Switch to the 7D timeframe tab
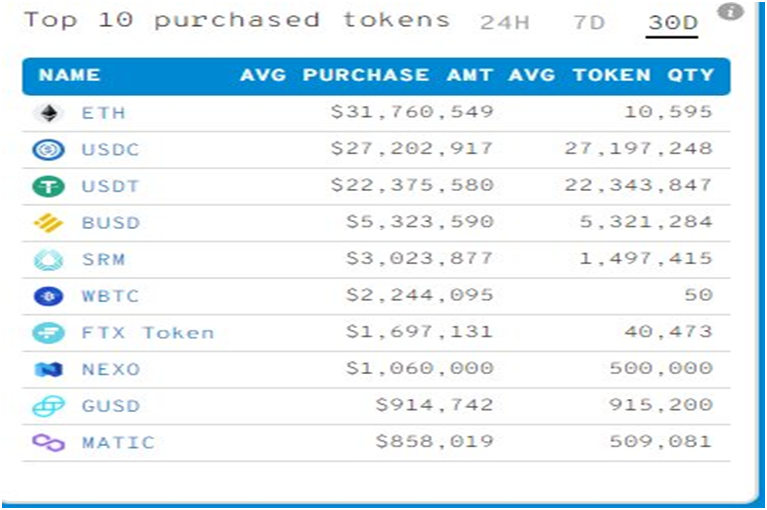Screen dimensions: 767x510 click(589, 22)
